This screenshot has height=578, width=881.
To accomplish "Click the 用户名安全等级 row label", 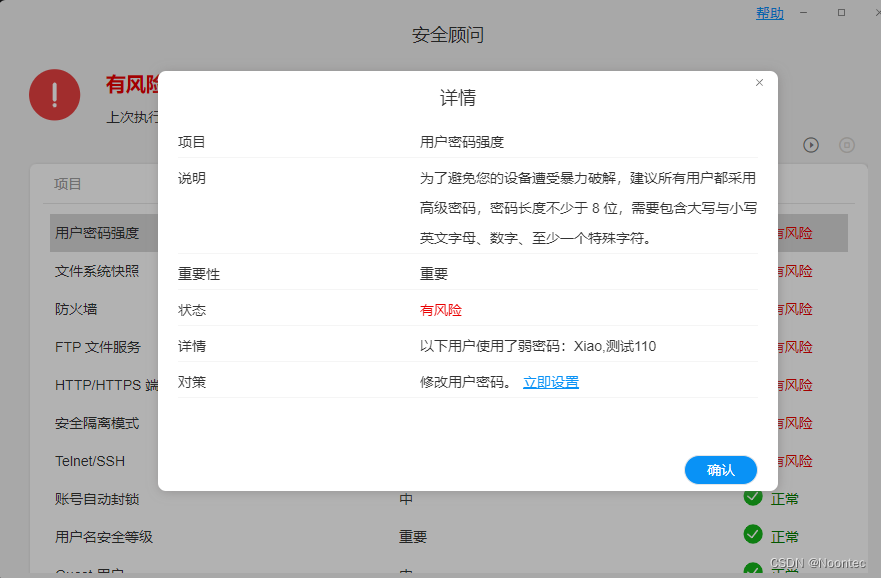I will [x=104, y=537].
